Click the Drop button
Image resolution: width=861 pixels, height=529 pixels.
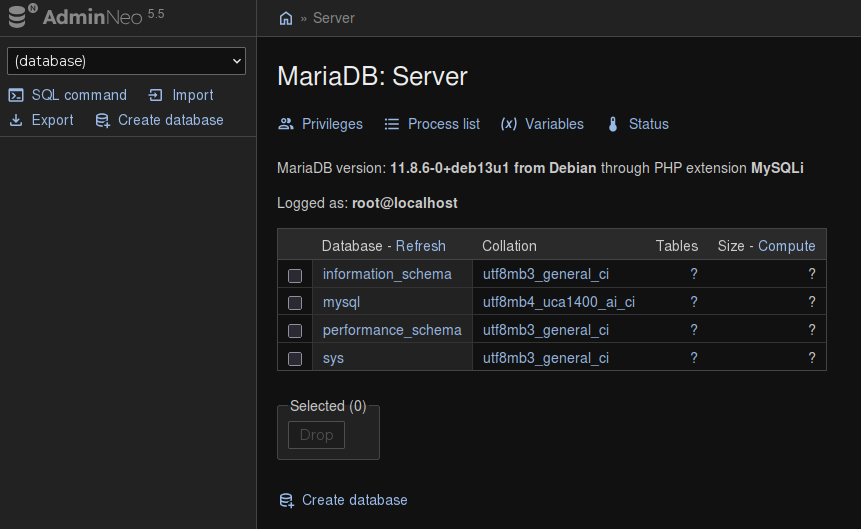316,435
